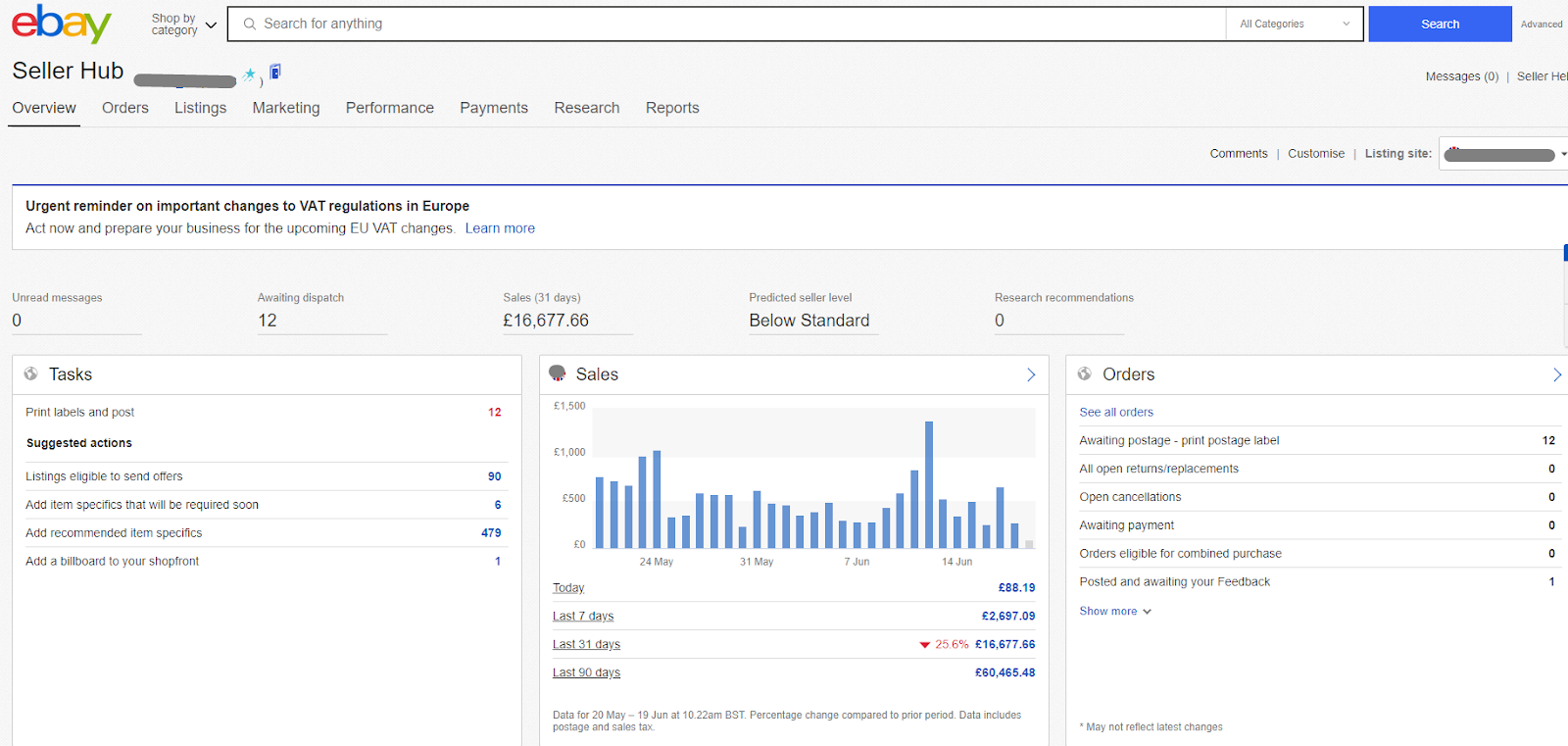Click Add item specifics required soon
The height and width of the screenshot is (746, 1568).
coord(142,505)
